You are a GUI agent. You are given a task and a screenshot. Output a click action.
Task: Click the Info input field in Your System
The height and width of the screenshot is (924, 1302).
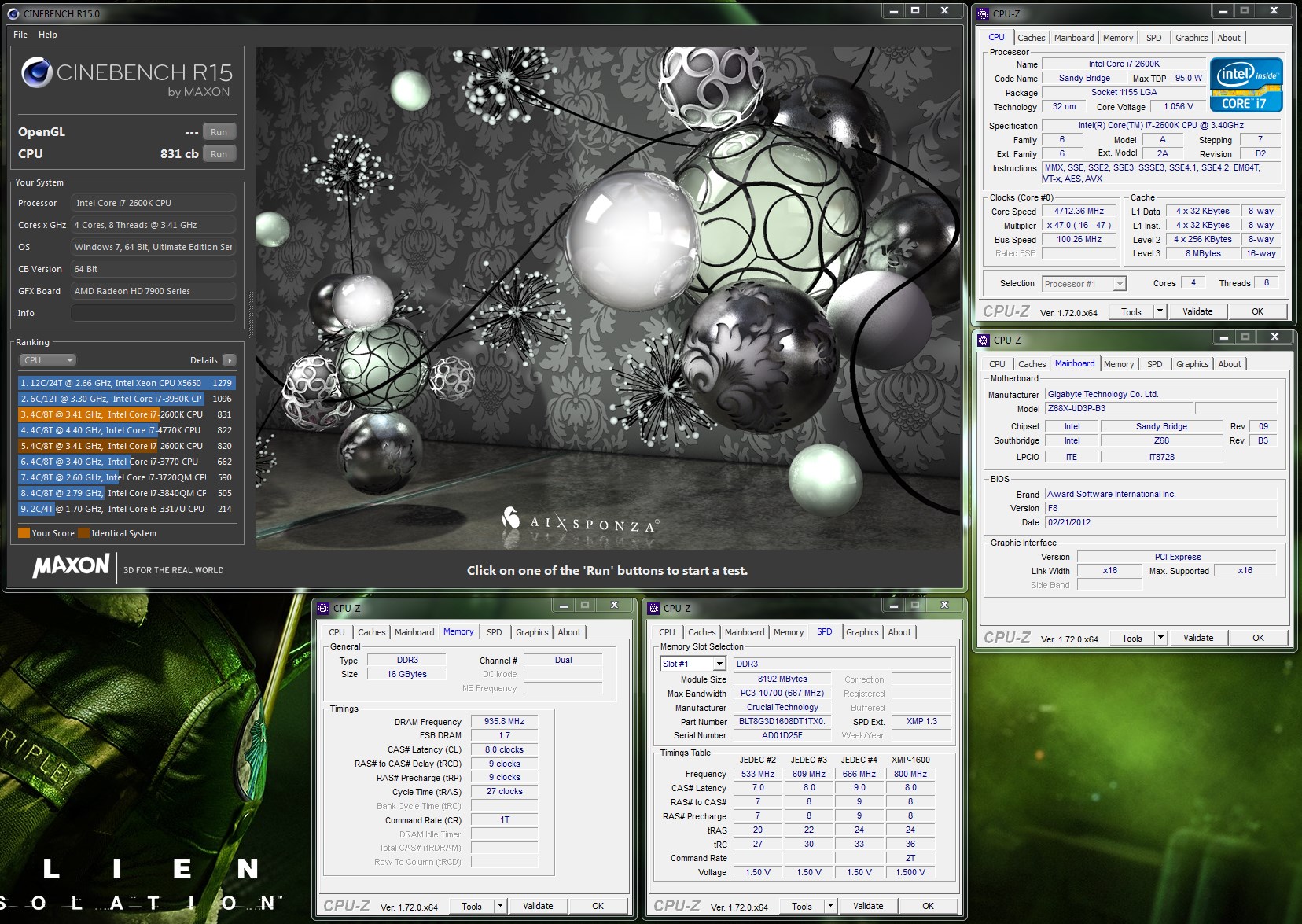point(153,313)
